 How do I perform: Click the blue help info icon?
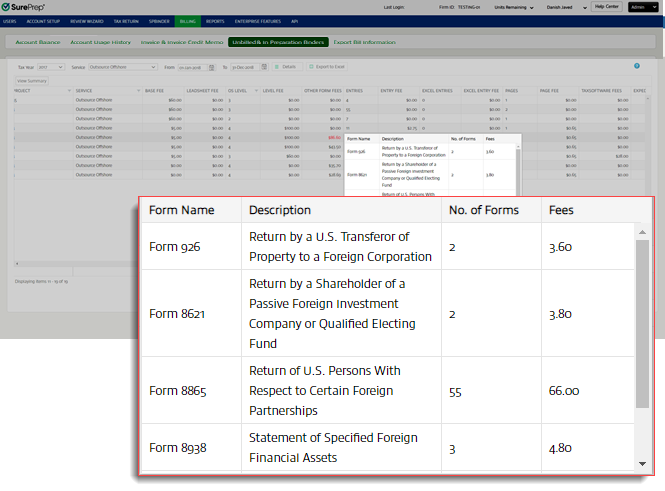click(x=637, y=66)
